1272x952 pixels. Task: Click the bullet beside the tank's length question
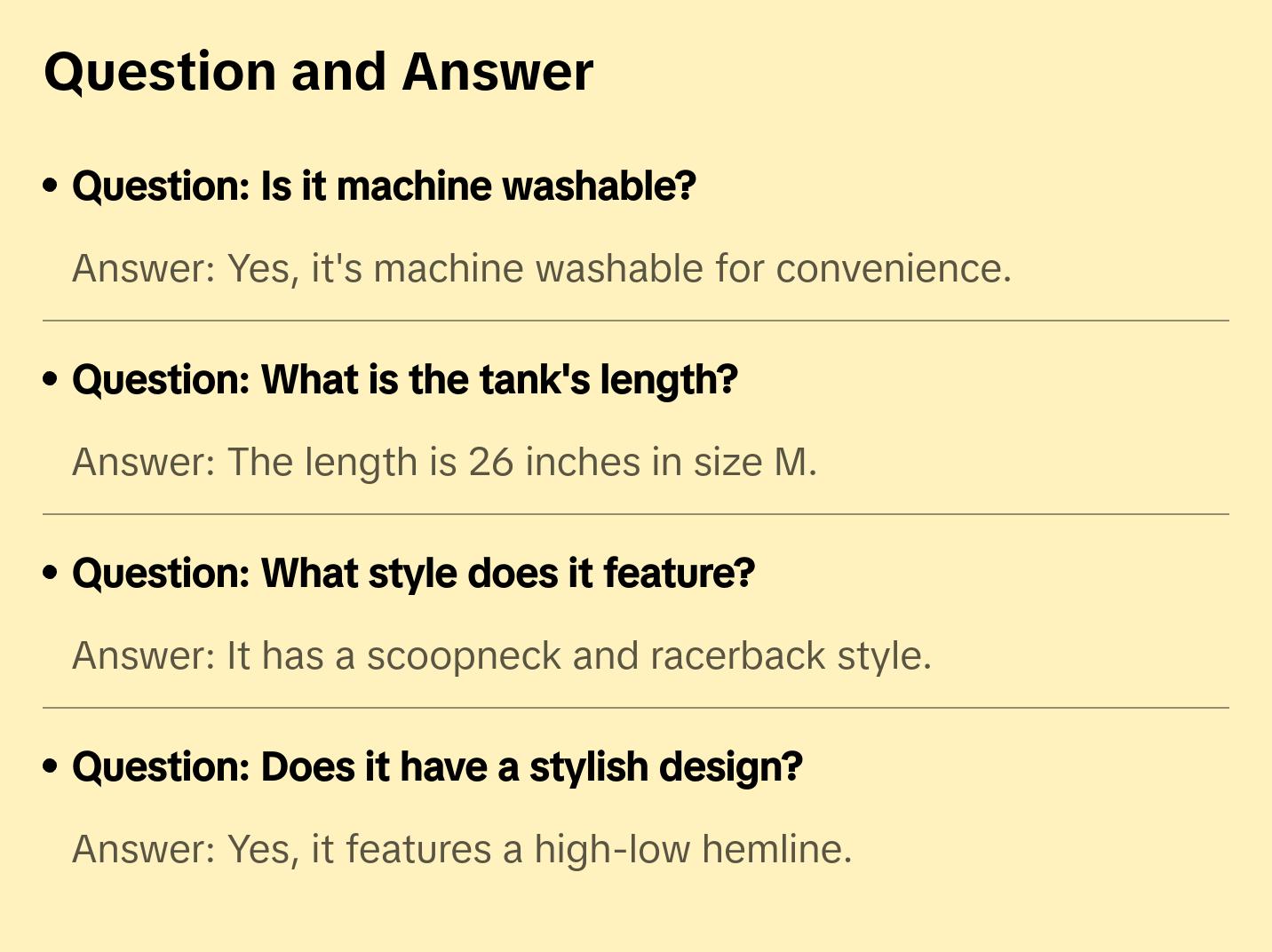click(x=51, y=380)
